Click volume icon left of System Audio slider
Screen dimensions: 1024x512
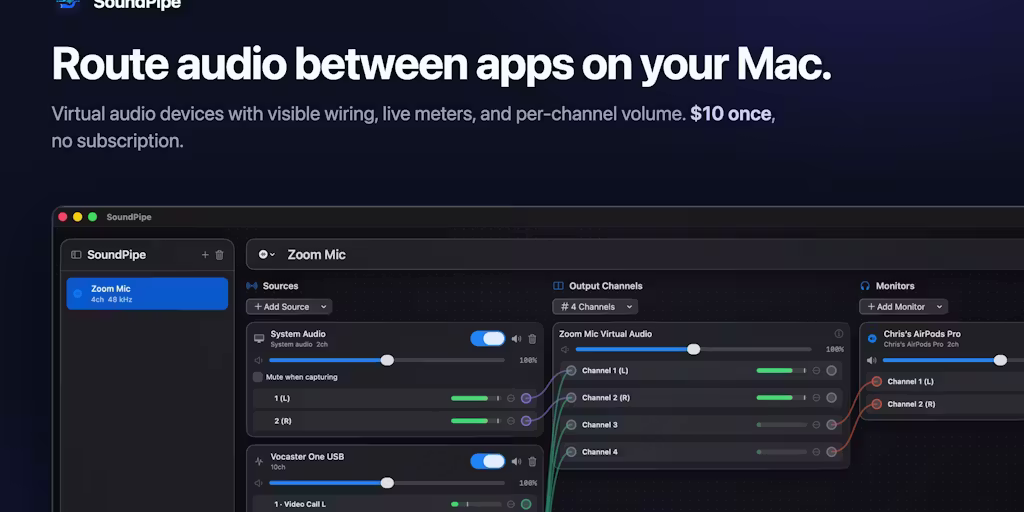click(259, 360)
